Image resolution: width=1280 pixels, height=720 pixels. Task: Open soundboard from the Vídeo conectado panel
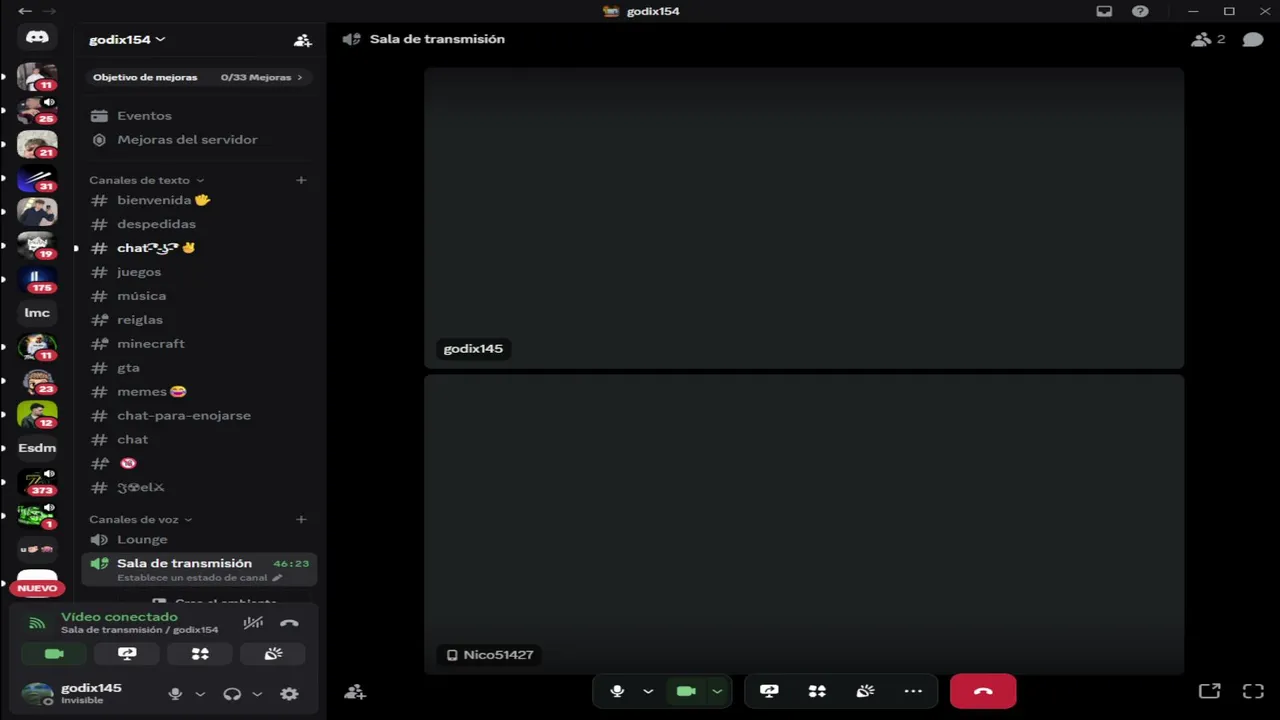273,654
